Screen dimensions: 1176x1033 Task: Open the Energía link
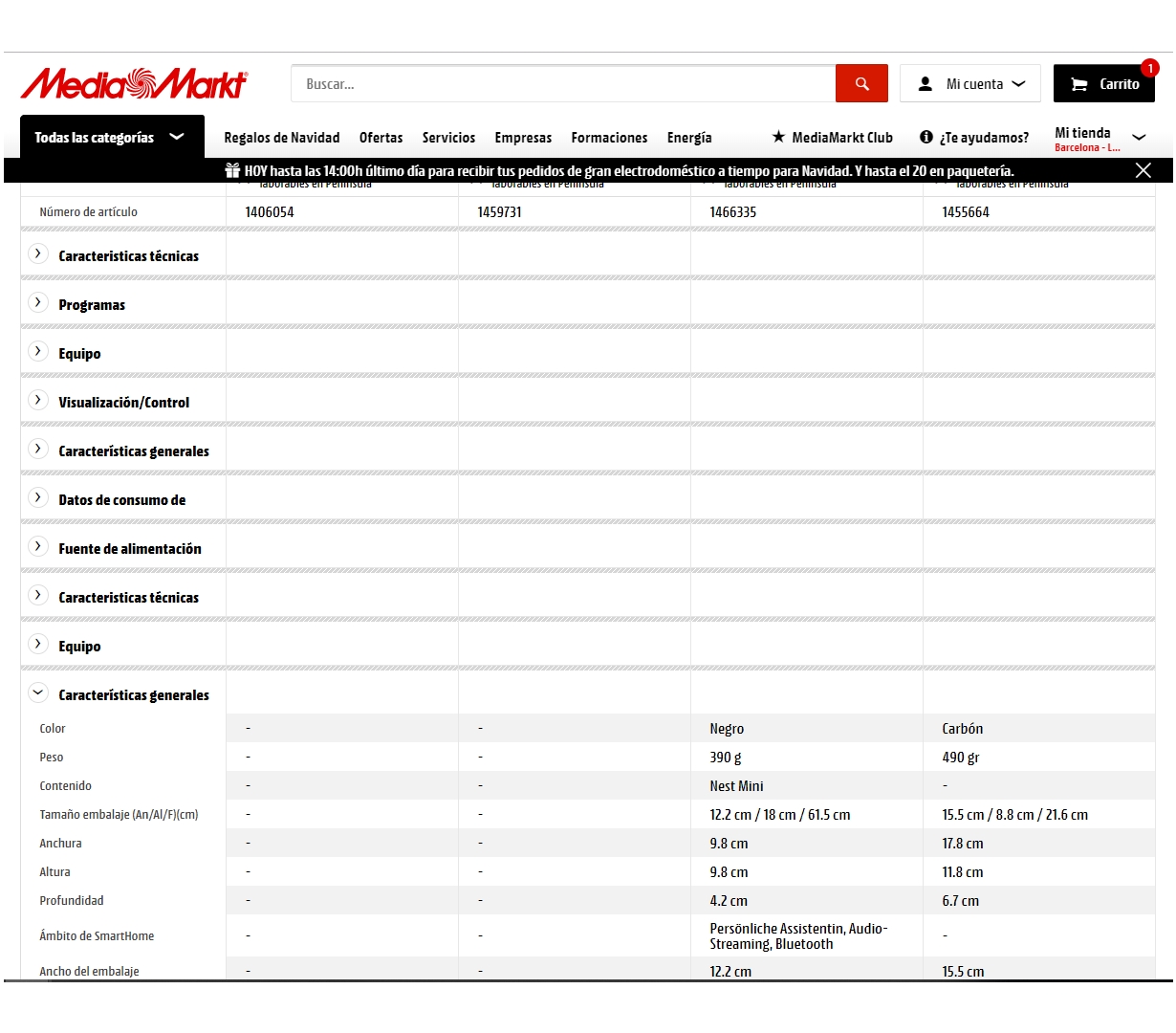pyautogui.click(x=688, y=138)
